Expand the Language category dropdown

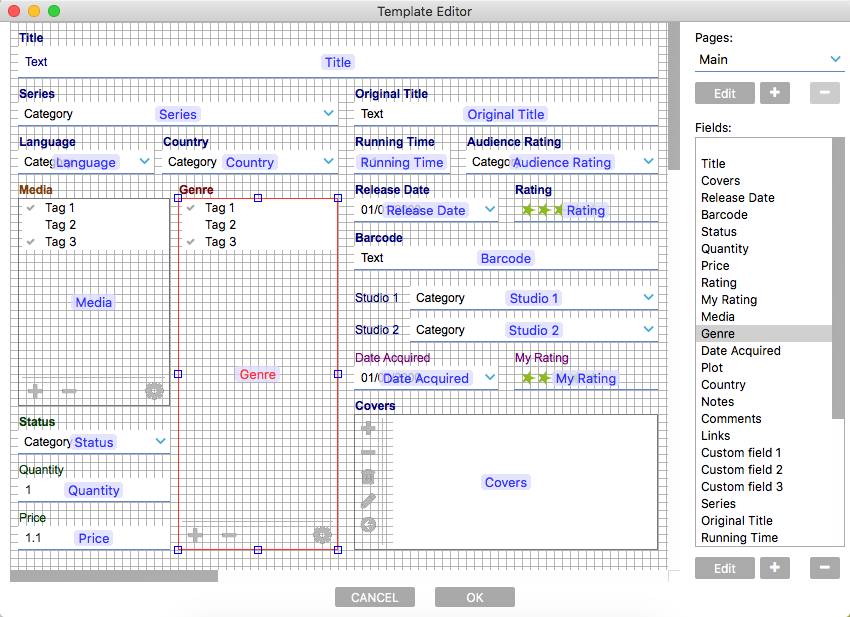[144, 161]
